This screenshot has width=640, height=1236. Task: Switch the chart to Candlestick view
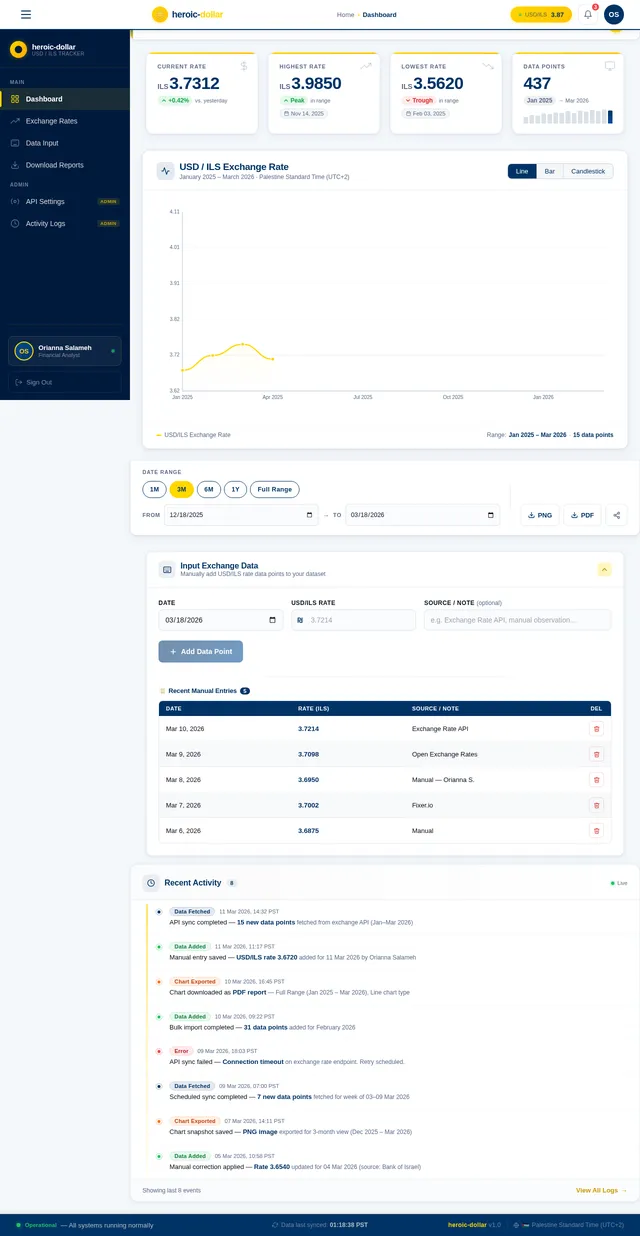click(x=588, y=171)
